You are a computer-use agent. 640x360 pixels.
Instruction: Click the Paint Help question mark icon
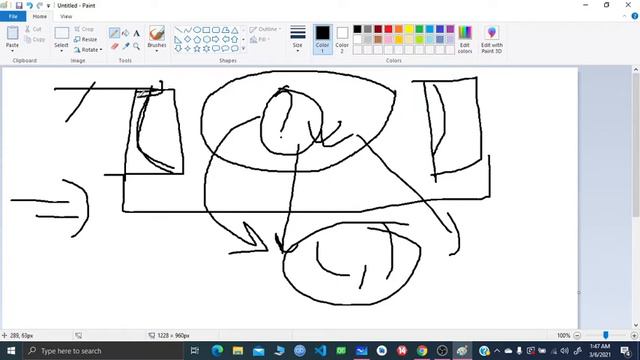point(635,16)
